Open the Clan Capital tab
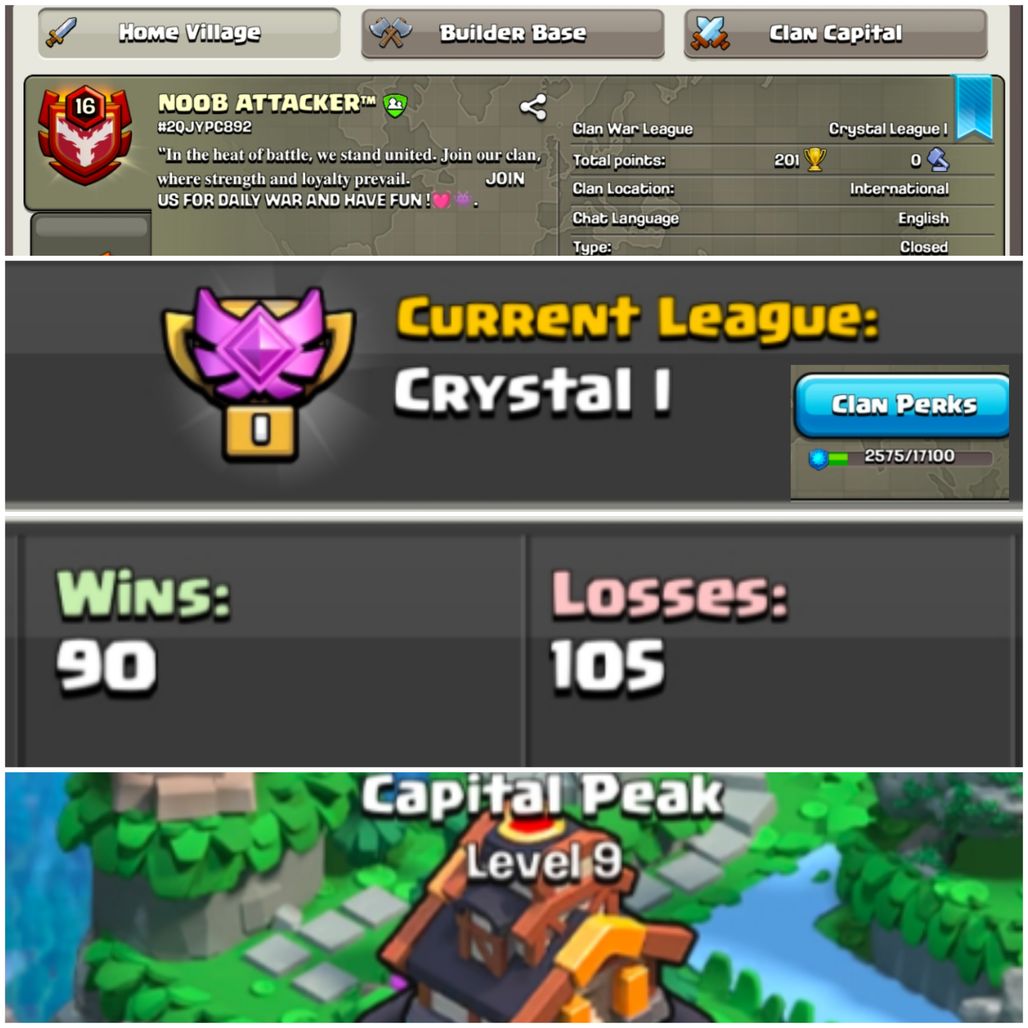This screenshot has width=1028, height=1028. pyautogui.click(x=836, y=33)
